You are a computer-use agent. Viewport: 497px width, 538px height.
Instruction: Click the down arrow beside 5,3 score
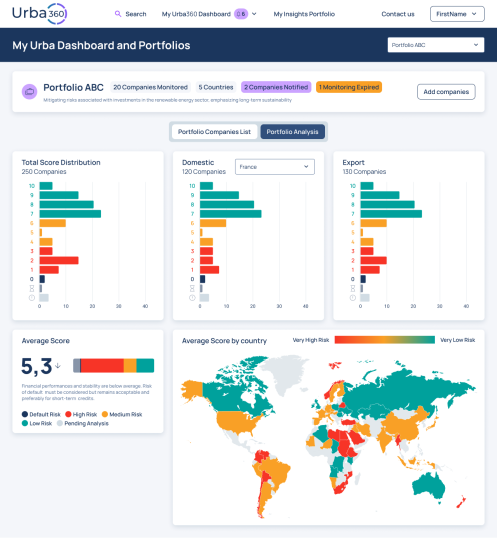pos(58,365)
